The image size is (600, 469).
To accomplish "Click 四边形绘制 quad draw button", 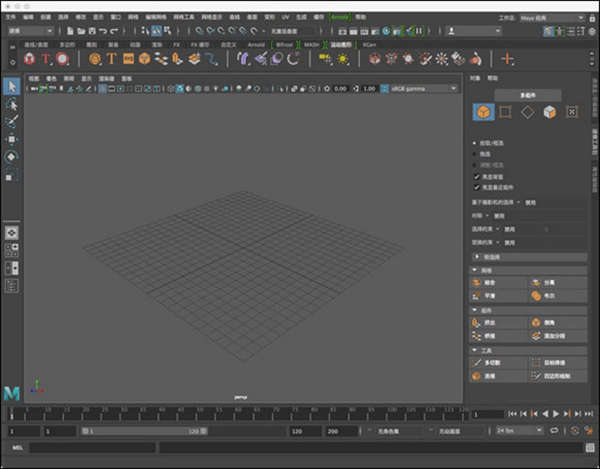I will coord(558,376).
